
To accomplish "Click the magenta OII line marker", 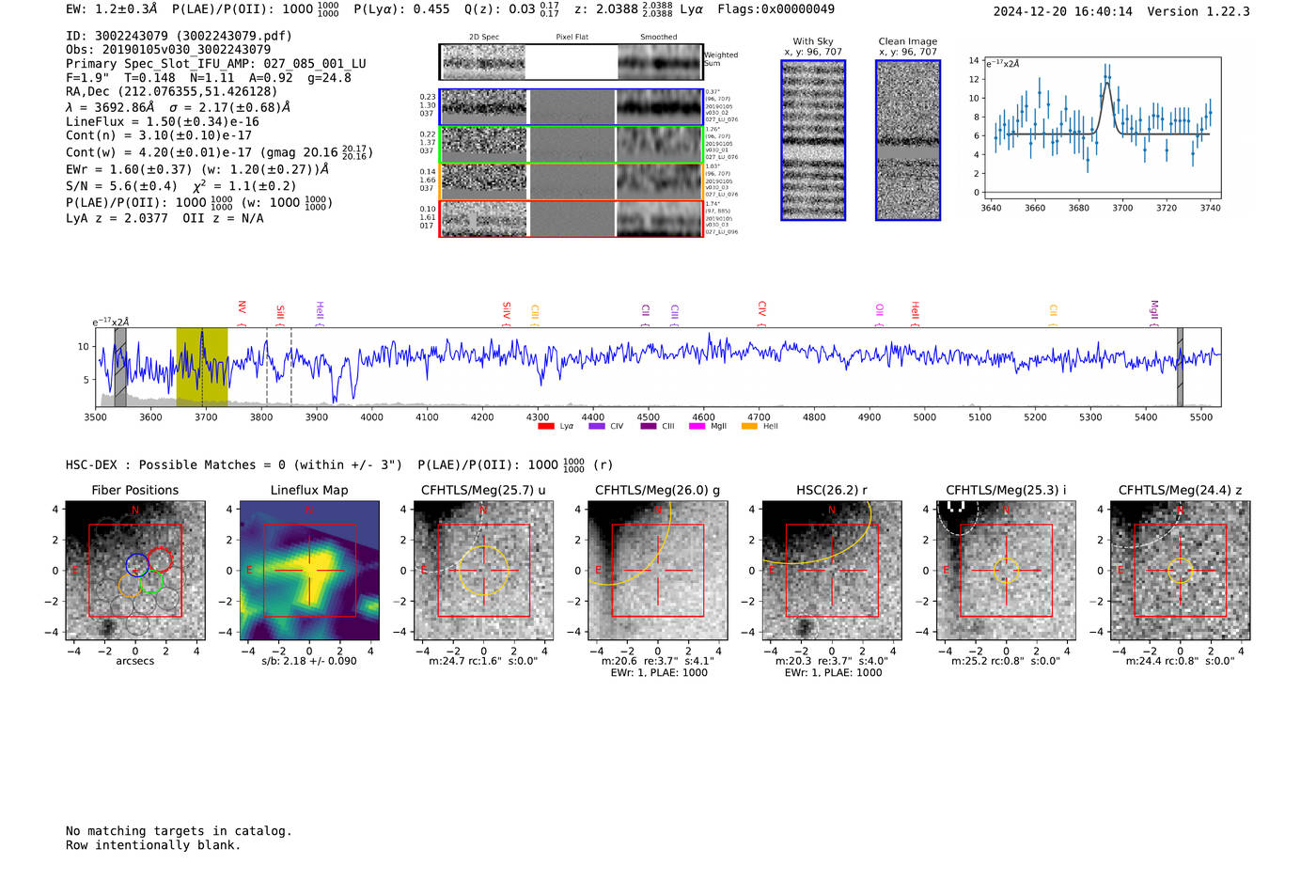I will coord(879,313).
